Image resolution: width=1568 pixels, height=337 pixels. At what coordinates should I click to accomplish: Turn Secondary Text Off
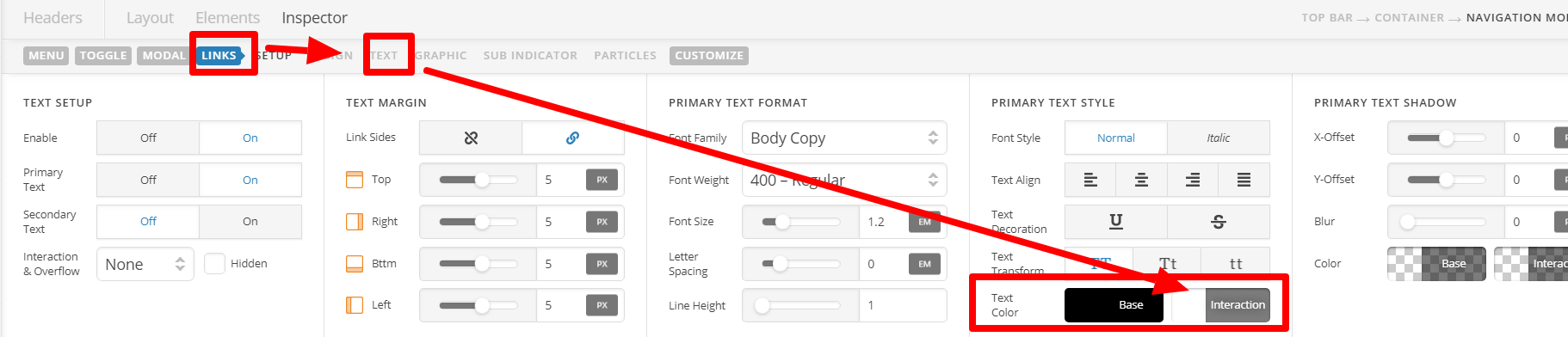click(x=148, y=221)
